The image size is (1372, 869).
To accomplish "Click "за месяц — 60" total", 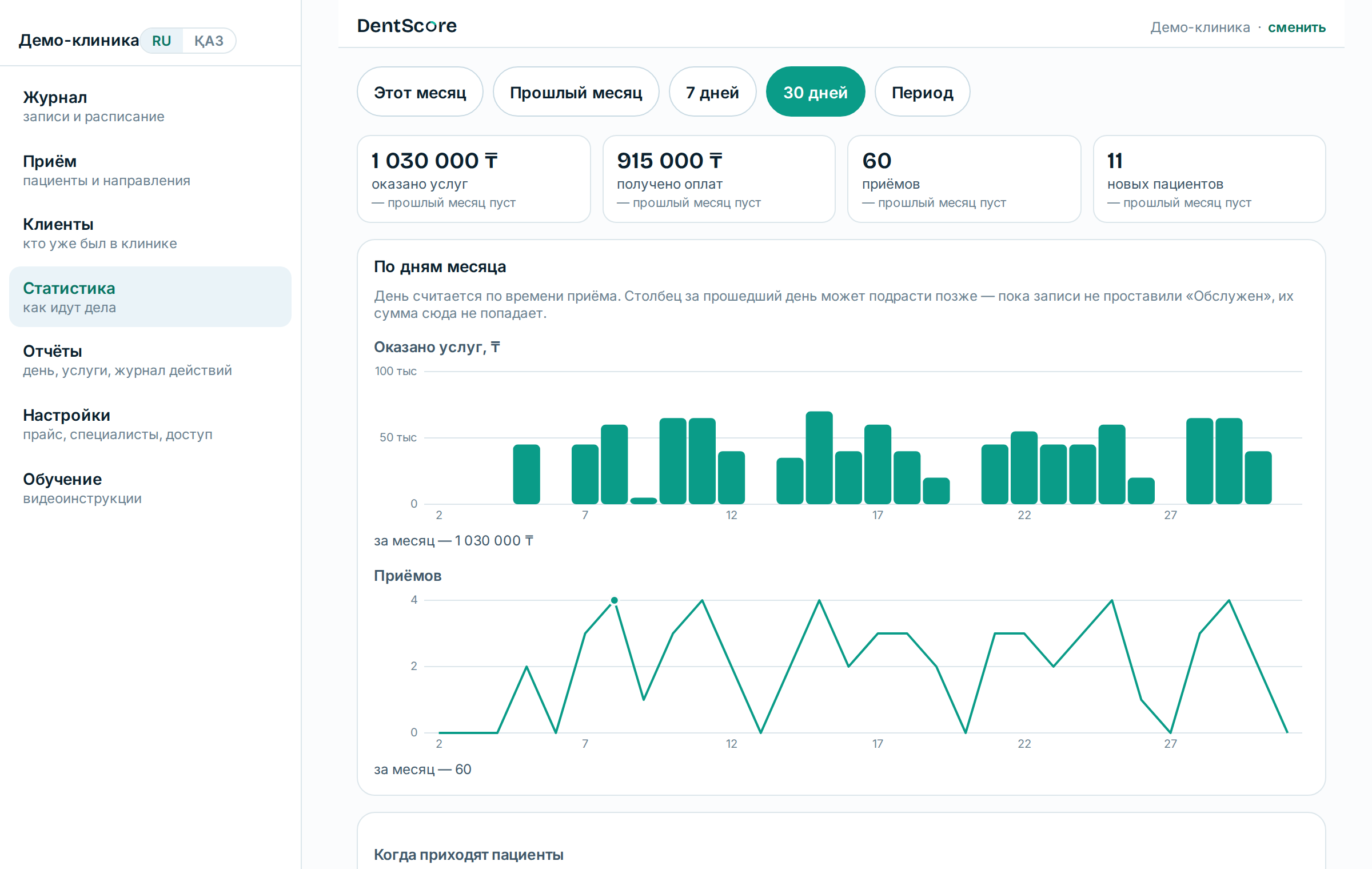I will coord(423,770).
